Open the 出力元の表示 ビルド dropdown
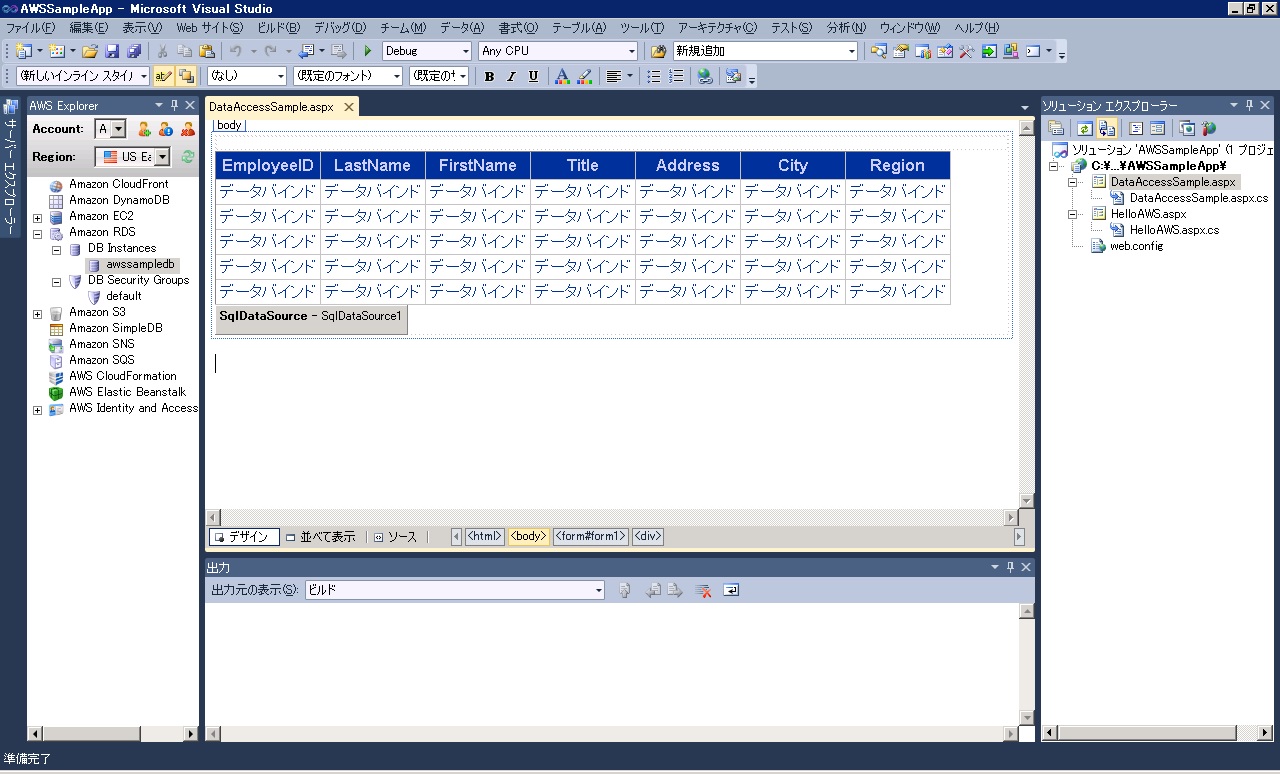This screenshot has height=774, width=1280. [455, 590]
